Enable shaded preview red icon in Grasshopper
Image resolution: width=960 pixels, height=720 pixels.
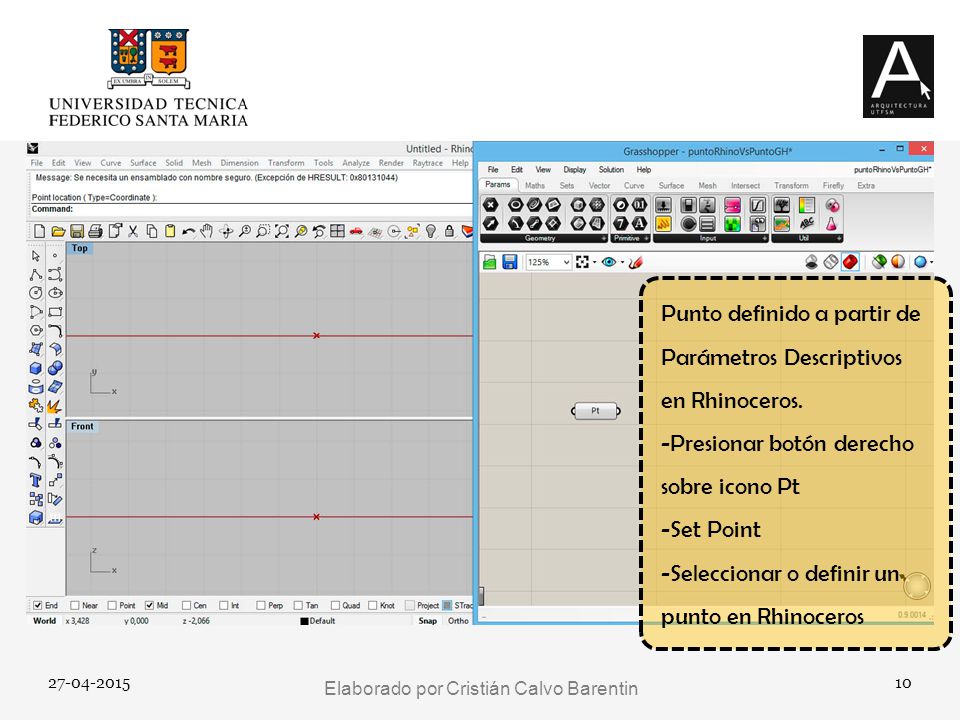[x=850, y=262]
